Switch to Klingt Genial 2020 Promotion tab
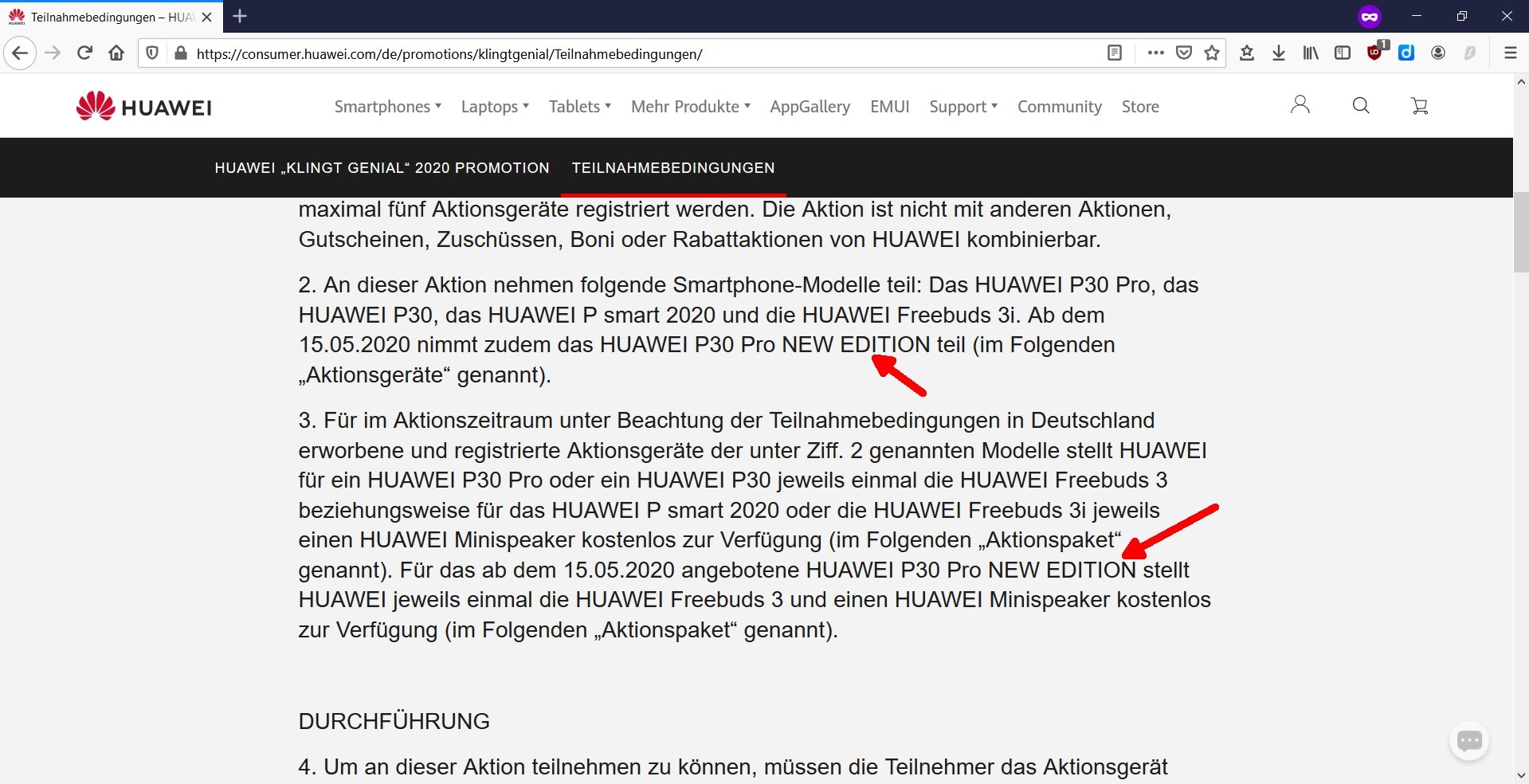The width and height of the screenshot is (1529, 784). pos(382,168)
